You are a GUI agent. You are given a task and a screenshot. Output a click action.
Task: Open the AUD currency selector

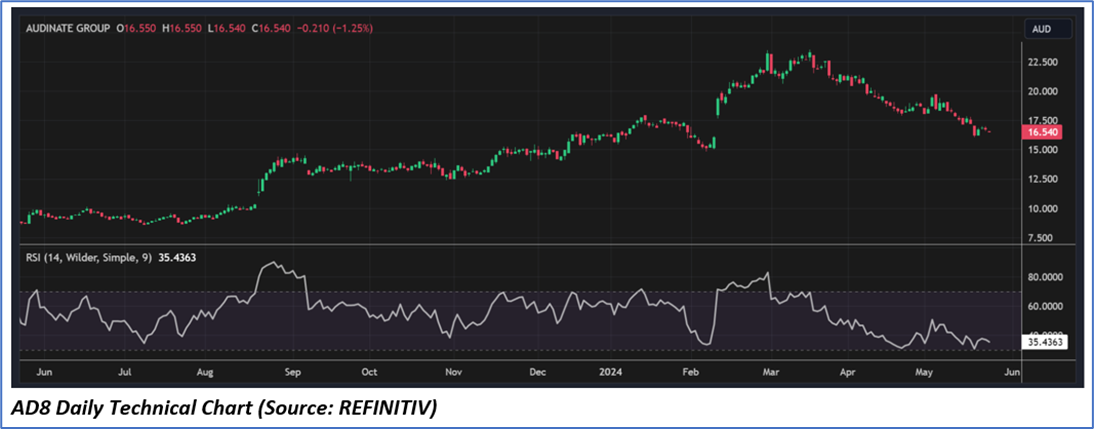pyautogui.click(x=1042, y=31)
